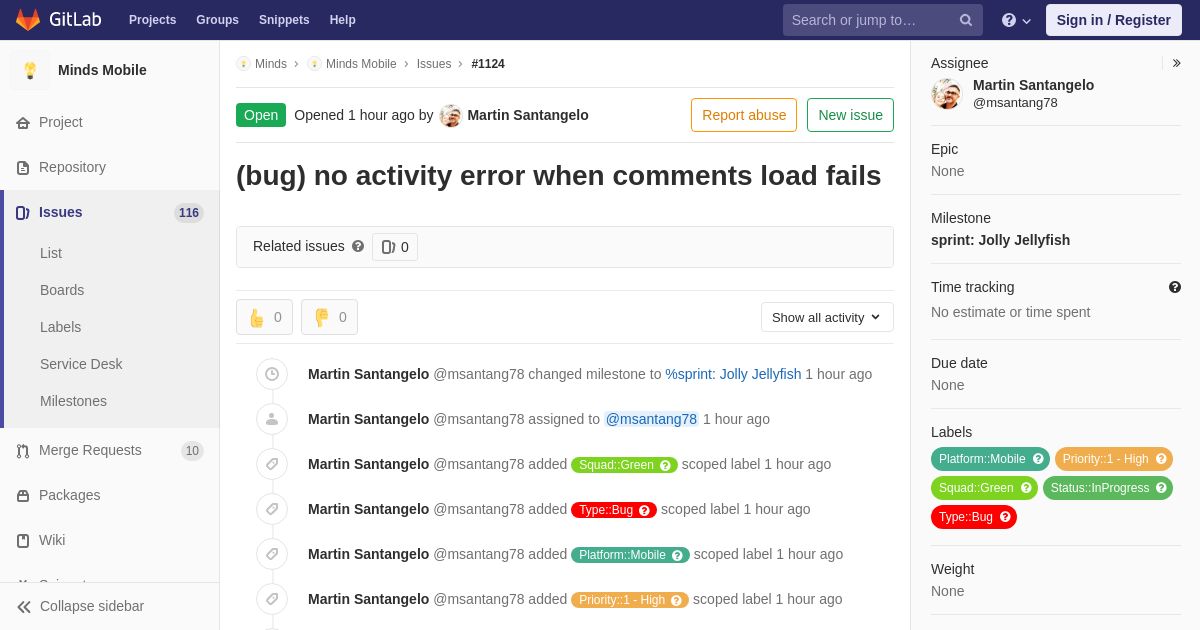Click the assignee avatar in right sidebar

[946, 94]
